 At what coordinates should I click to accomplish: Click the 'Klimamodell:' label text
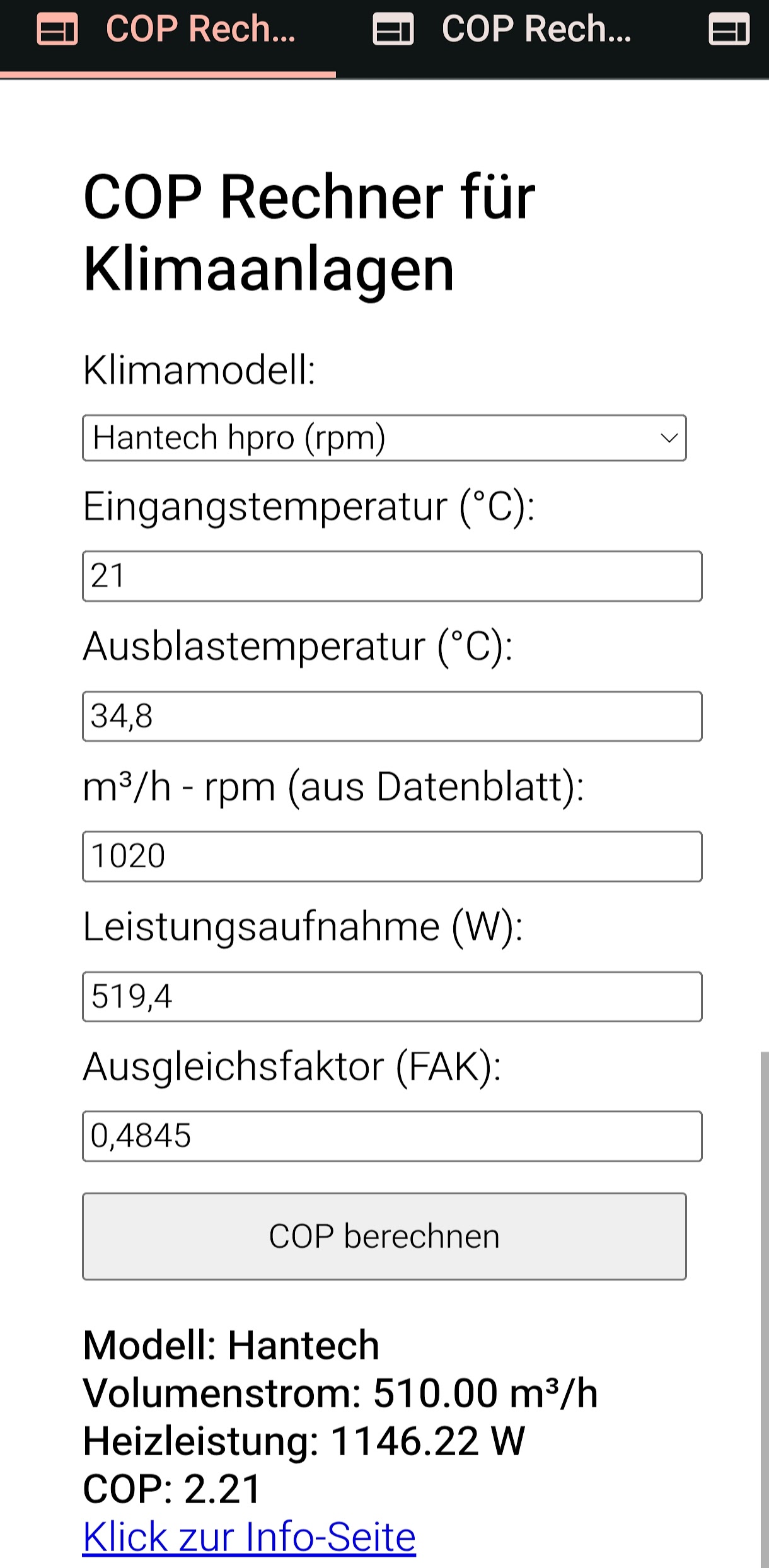point(199,370)
